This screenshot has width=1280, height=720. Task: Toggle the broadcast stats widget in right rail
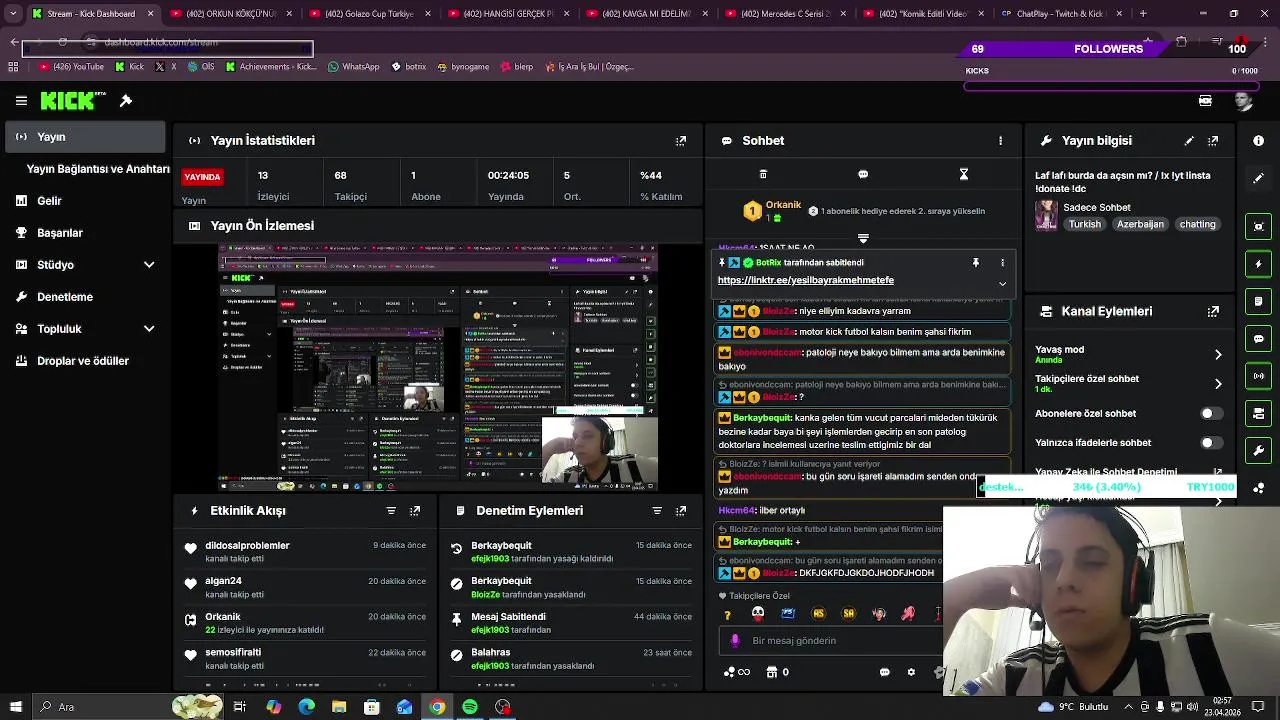[1259, 376]
